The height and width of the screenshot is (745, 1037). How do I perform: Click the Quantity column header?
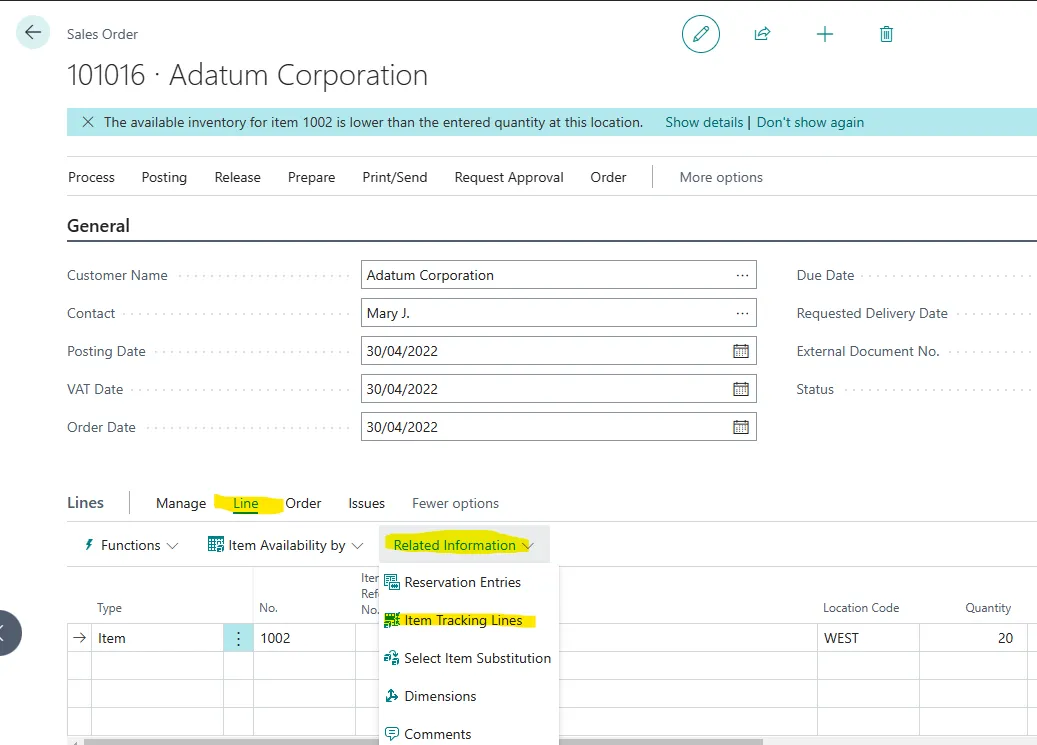987,608
